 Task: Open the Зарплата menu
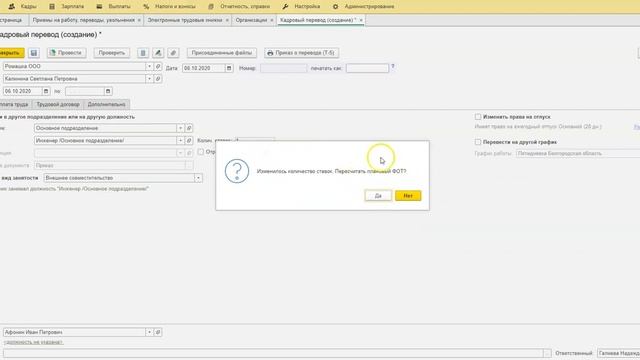click(x=67, y=7)
